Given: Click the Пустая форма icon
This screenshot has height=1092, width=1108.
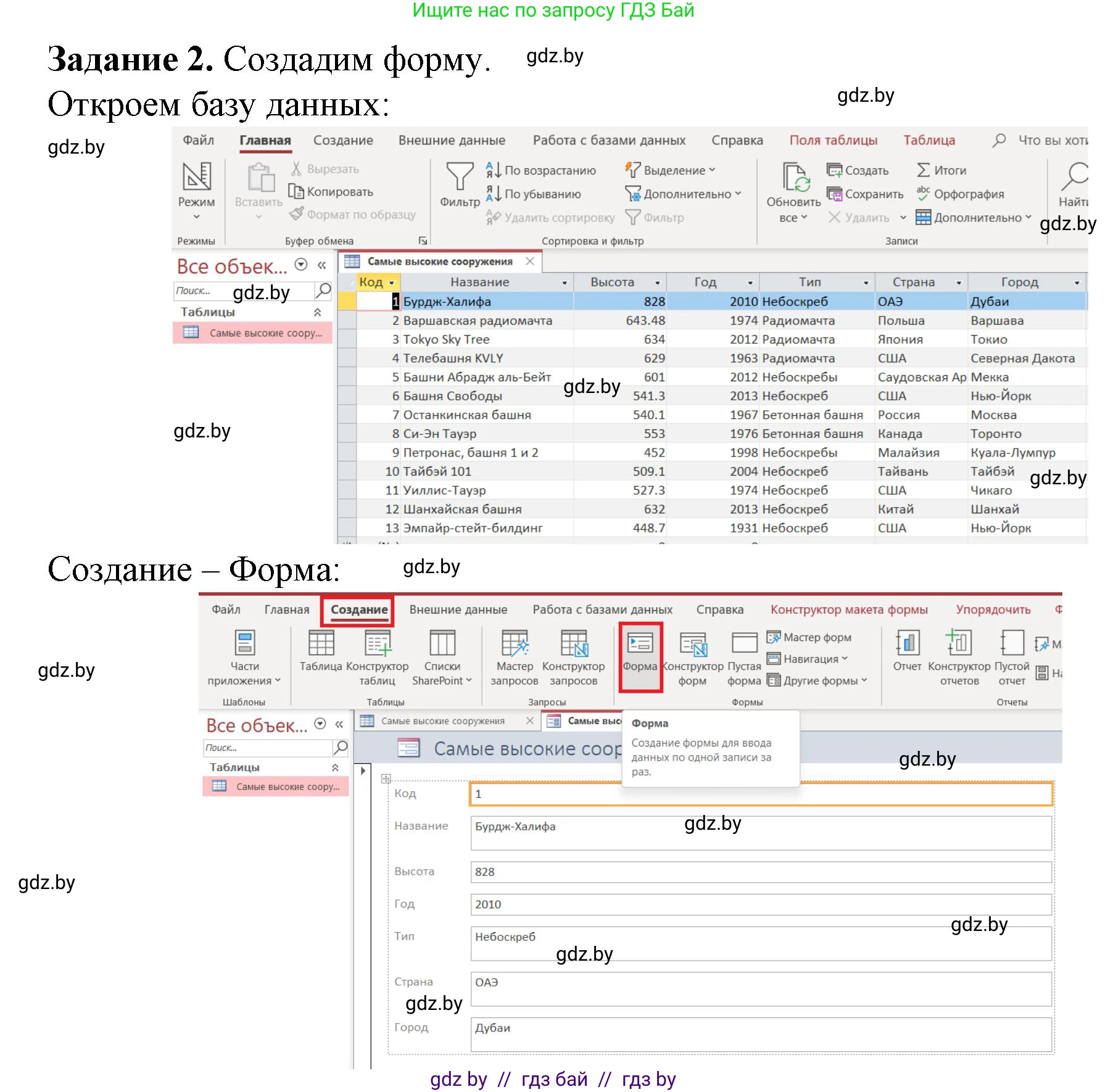Looking at the screenshot, I should tap(744, 645).
